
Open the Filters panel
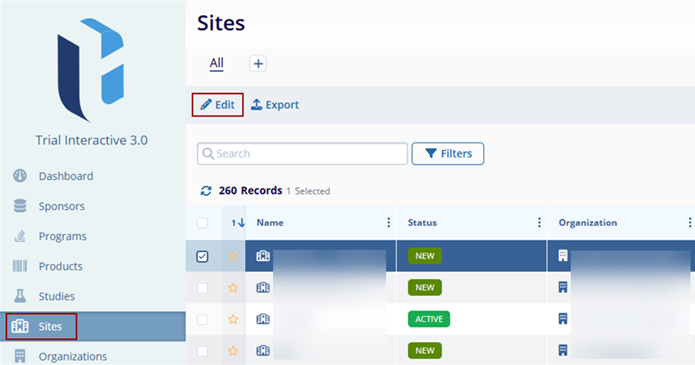click(448, 153)
